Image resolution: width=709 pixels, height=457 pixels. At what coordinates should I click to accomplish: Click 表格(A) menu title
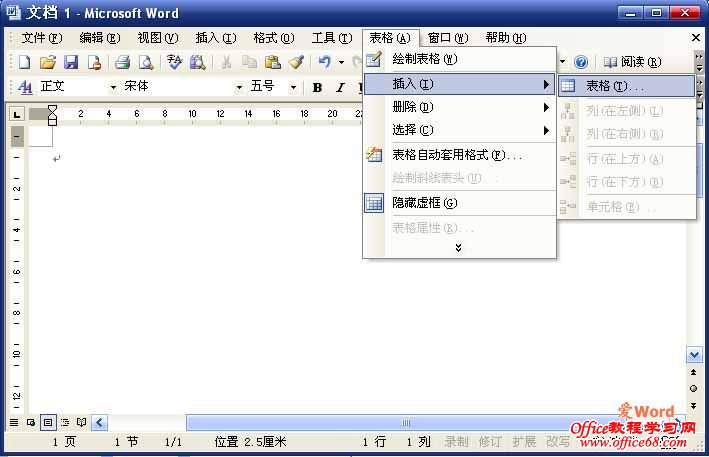(390, 38)
